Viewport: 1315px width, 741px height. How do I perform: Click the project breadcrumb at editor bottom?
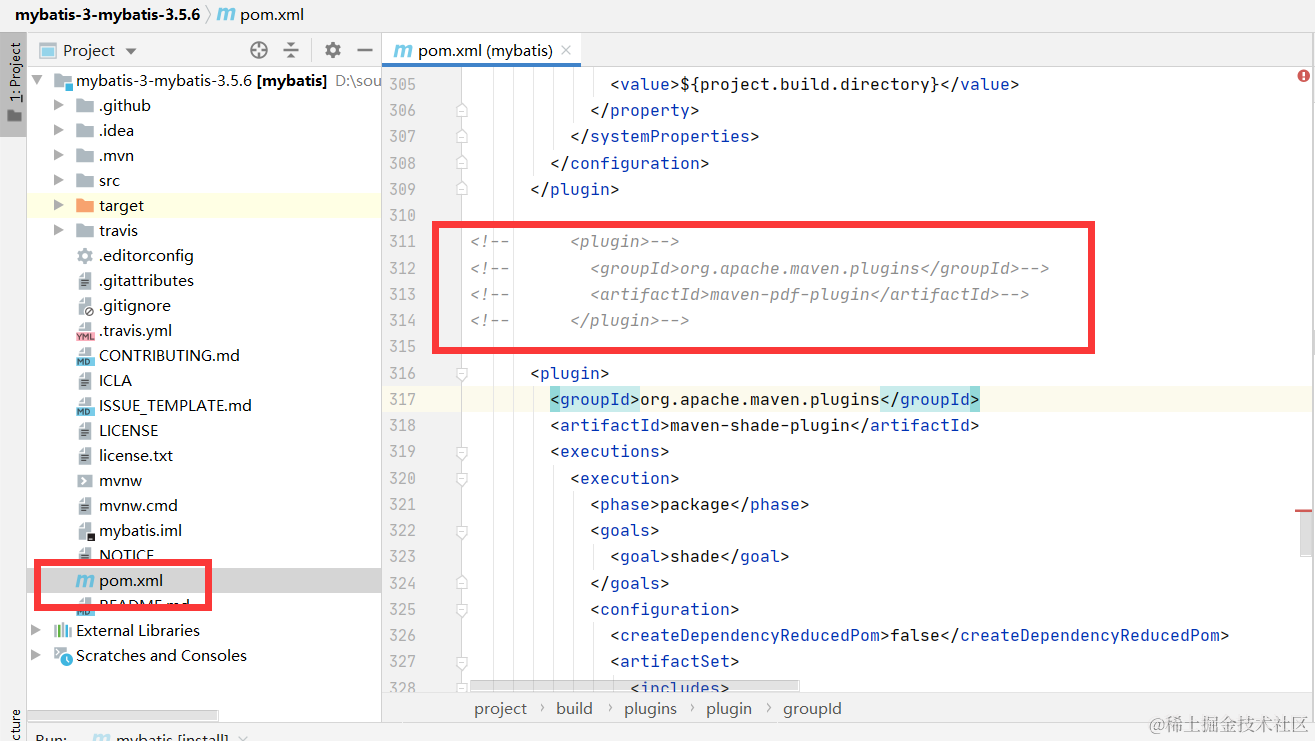pyautogui.click(x=500, y=708)
